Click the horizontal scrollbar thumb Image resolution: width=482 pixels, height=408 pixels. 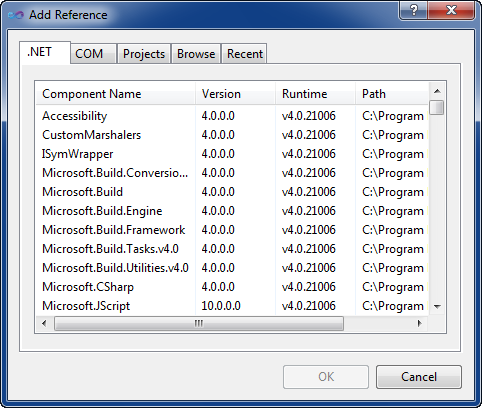[x=199, y=323]
